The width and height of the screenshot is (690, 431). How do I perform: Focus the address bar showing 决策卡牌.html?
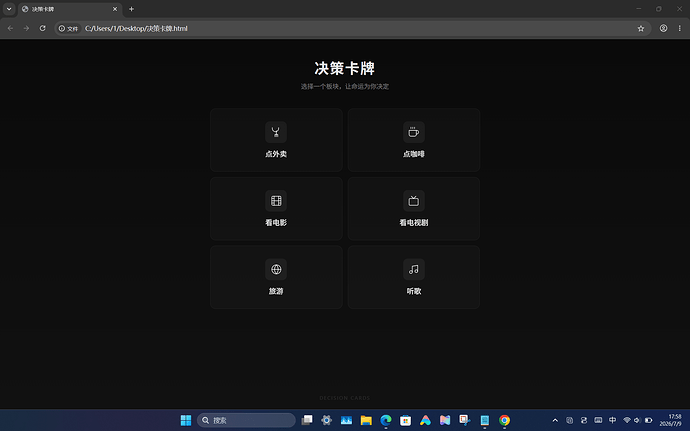pos(352,29)
